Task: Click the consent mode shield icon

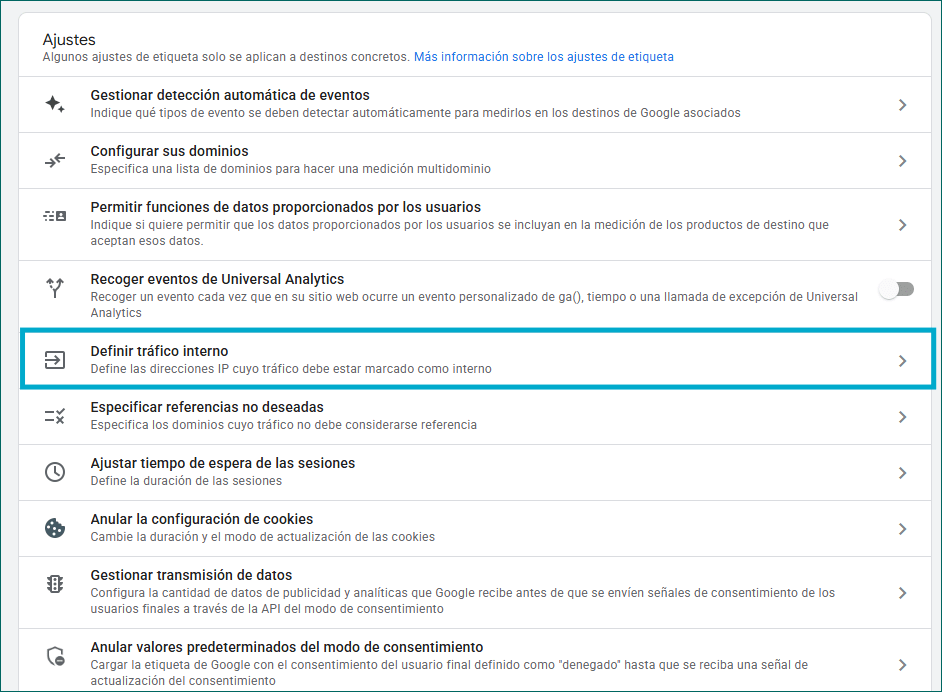Action: pyautogui.click(x=55, y=657)
